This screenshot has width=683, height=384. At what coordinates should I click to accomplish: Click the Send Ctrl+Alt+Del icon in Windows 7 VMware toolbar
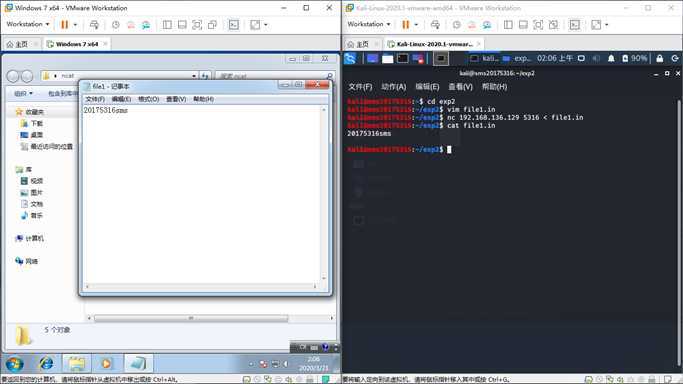(x=94, y=25)
